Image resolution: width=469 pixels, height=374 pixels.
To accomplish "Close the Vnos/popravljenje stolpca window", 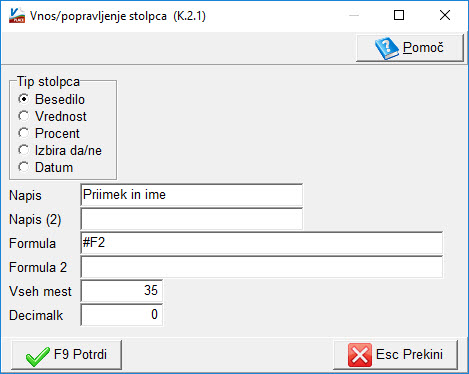I will point(445,15).
